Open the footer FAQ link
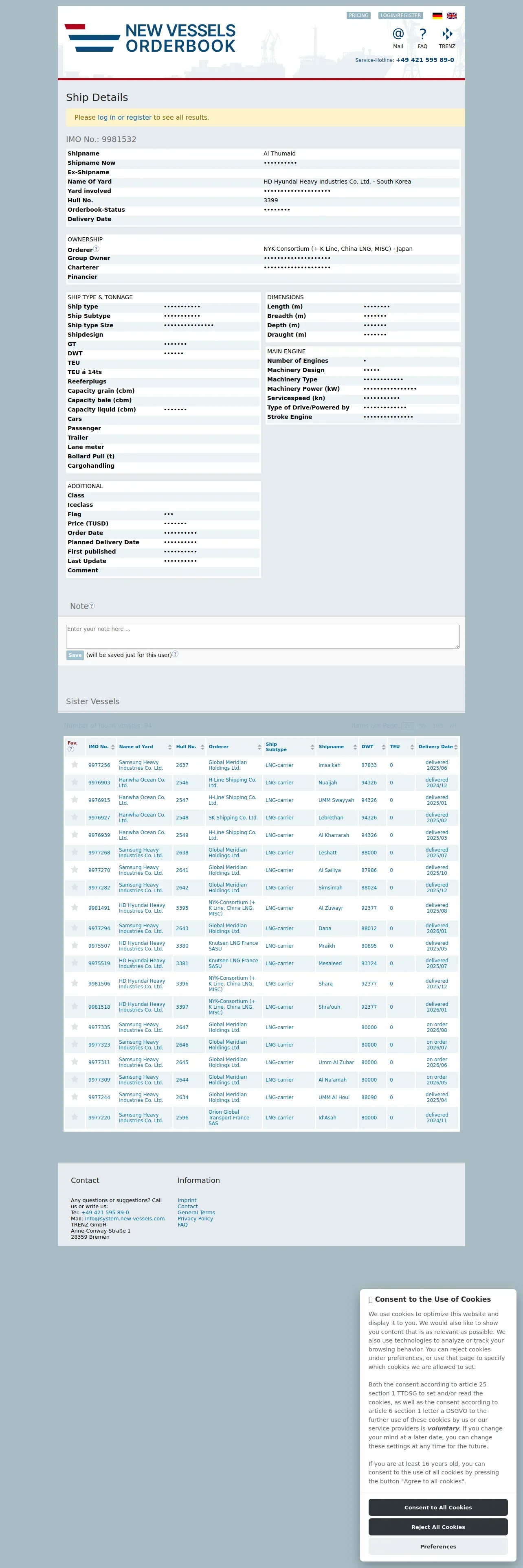Viewport: 523px width, 1568px height. [x=182, y=1225]
